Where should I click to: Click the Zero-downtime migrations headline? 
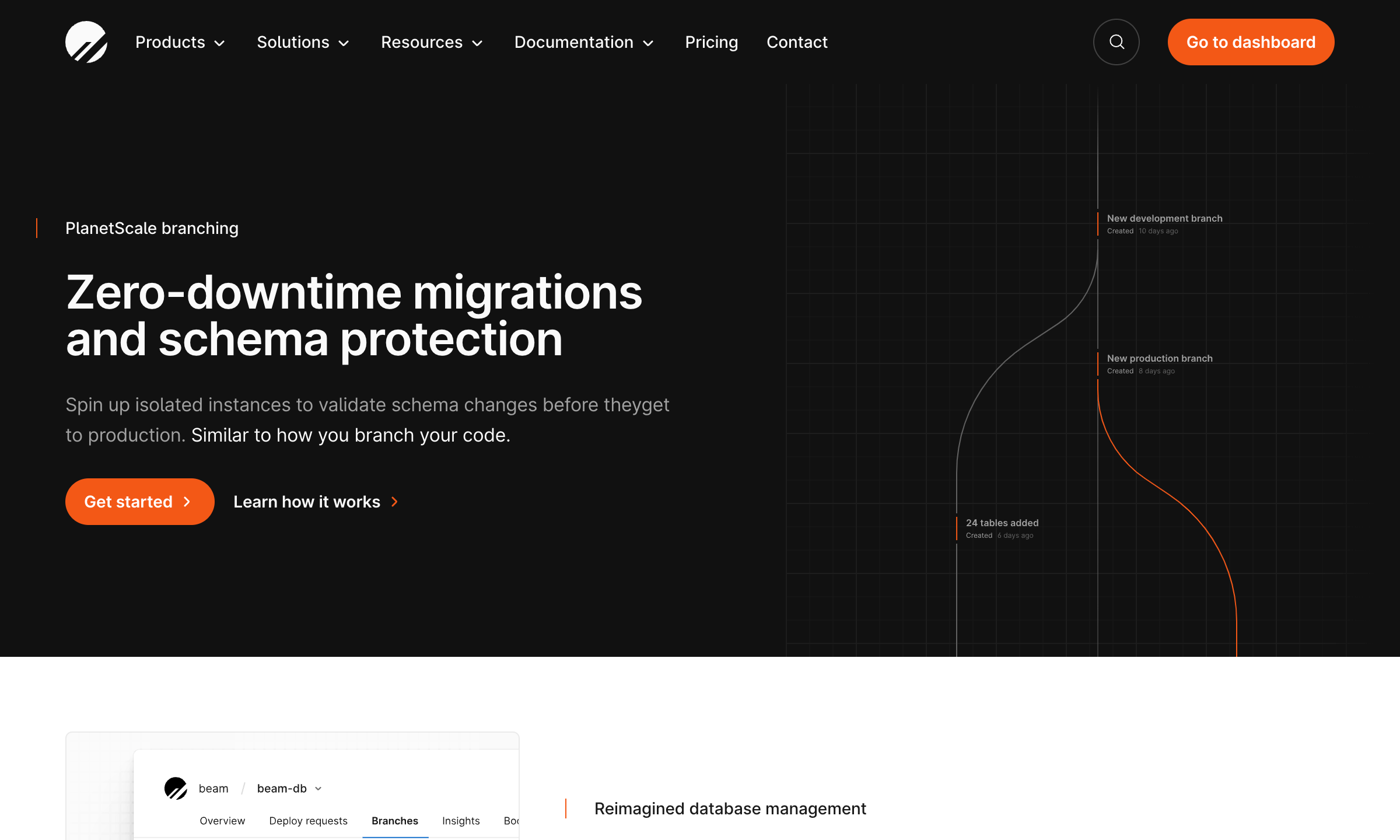tap(354, 316)
